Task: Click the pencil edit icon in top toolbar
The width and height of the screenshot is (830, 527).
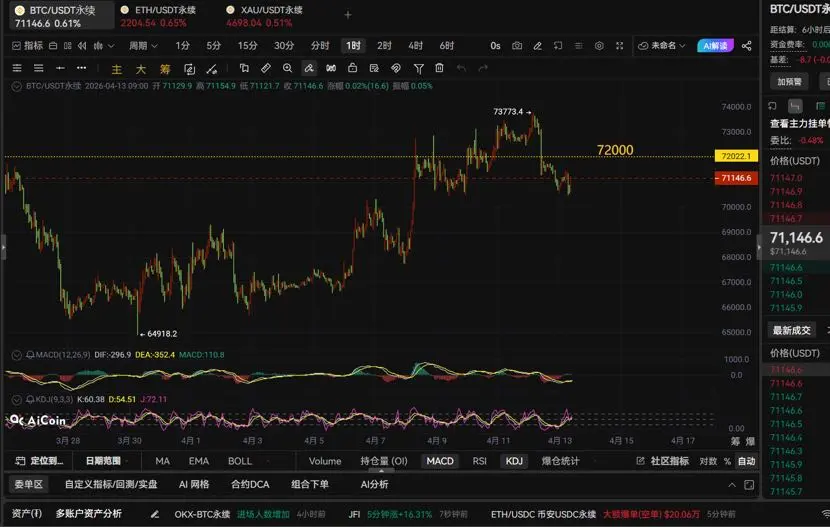Action: 537,46
